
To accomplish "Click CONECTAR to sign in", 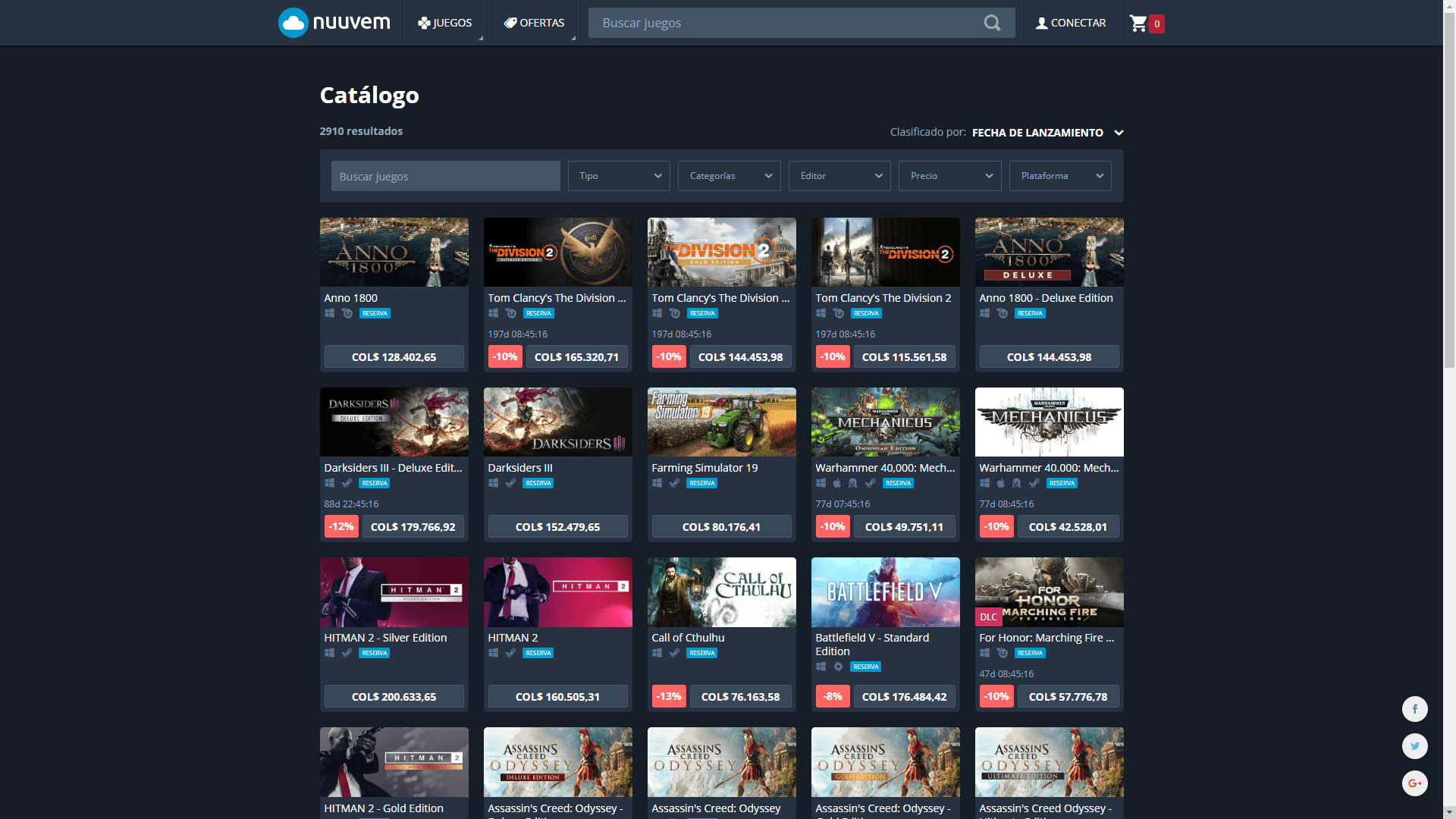I will tap(1070, 23).
